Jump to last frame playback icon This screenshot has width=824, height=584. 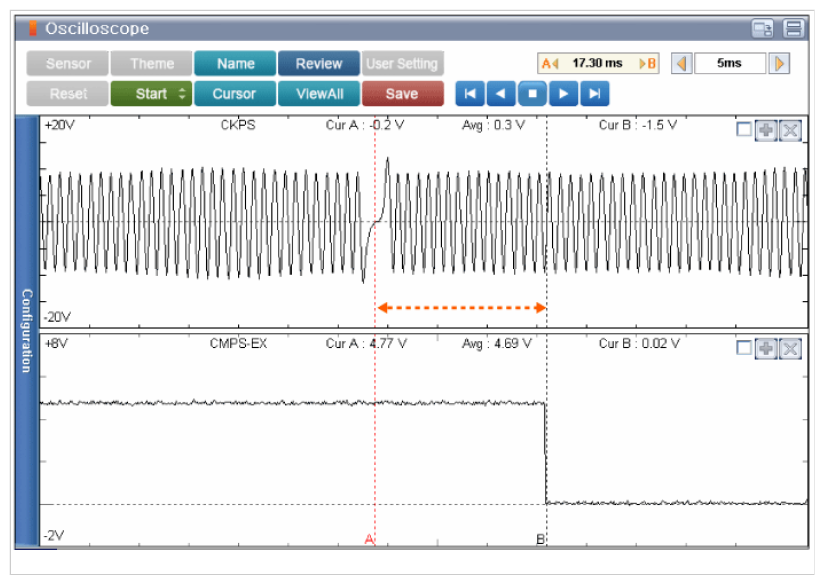[x=594, y=94]
